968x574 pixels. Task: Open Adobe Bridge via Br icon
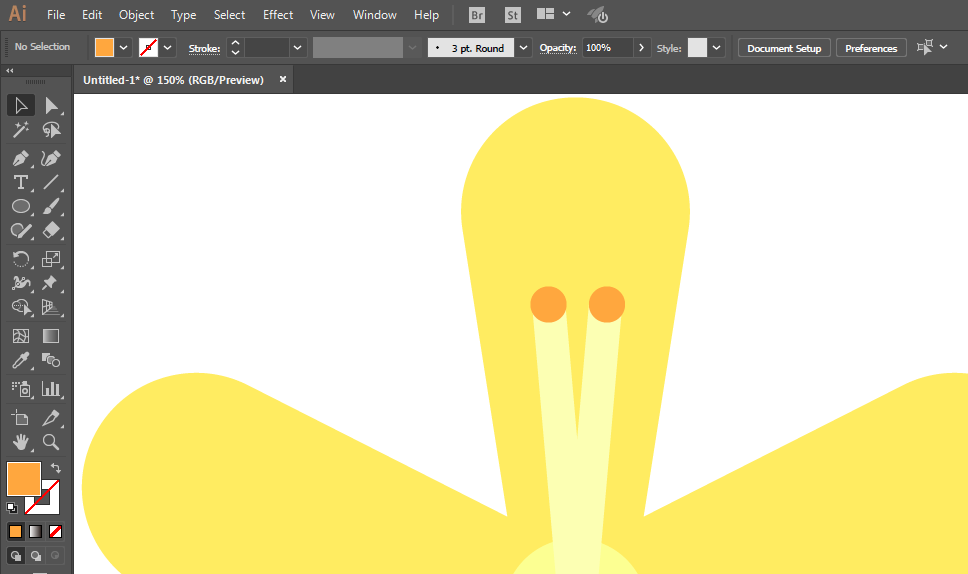pos(477,15)
